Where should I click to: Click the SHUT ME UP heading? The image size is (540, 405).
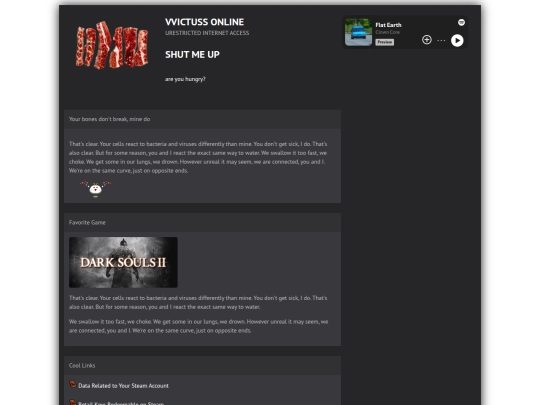(x=192, y=54)
